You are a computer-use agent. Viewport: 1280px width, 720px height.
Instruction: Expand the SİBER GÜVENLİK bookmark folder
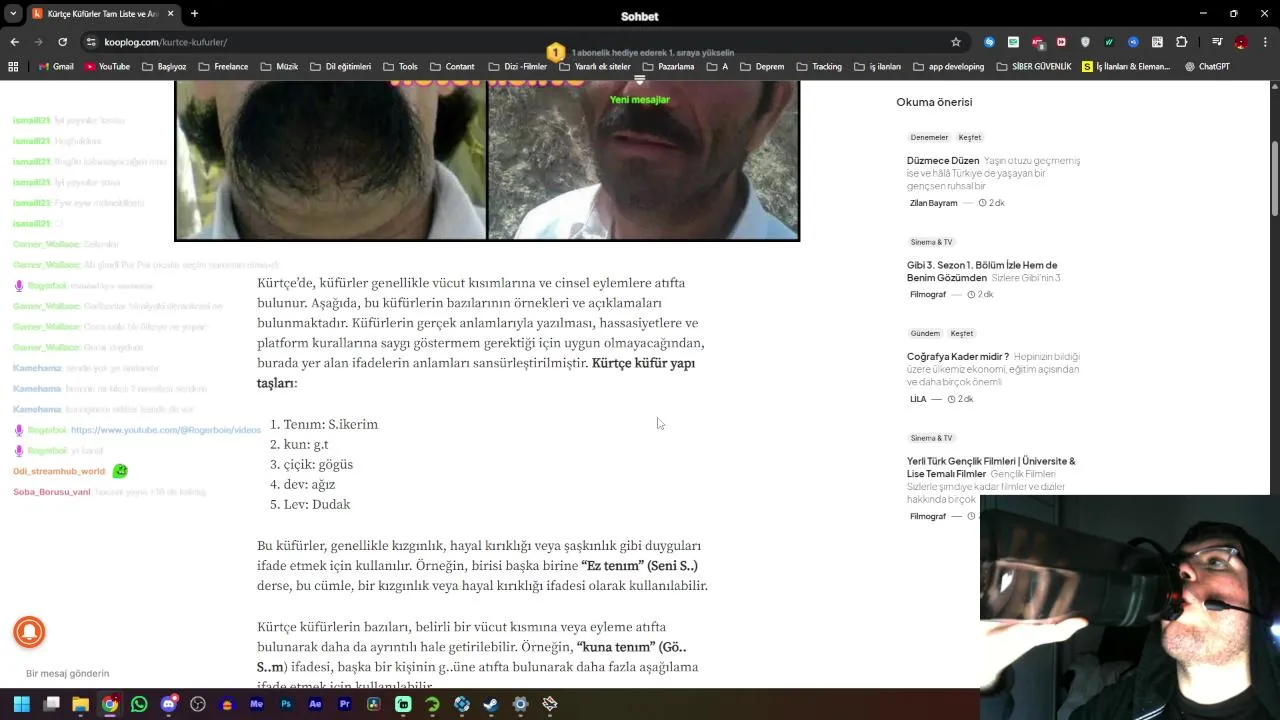[1033, 67]
